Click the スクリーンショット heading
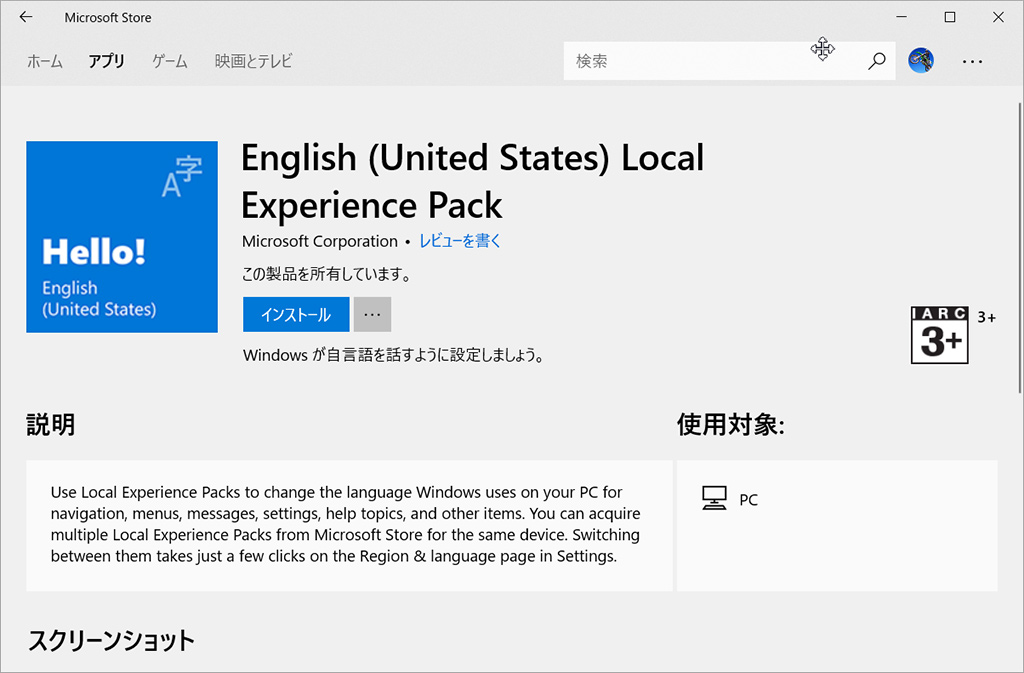This screenshot has height=673, width=1024. coord(111,640)
